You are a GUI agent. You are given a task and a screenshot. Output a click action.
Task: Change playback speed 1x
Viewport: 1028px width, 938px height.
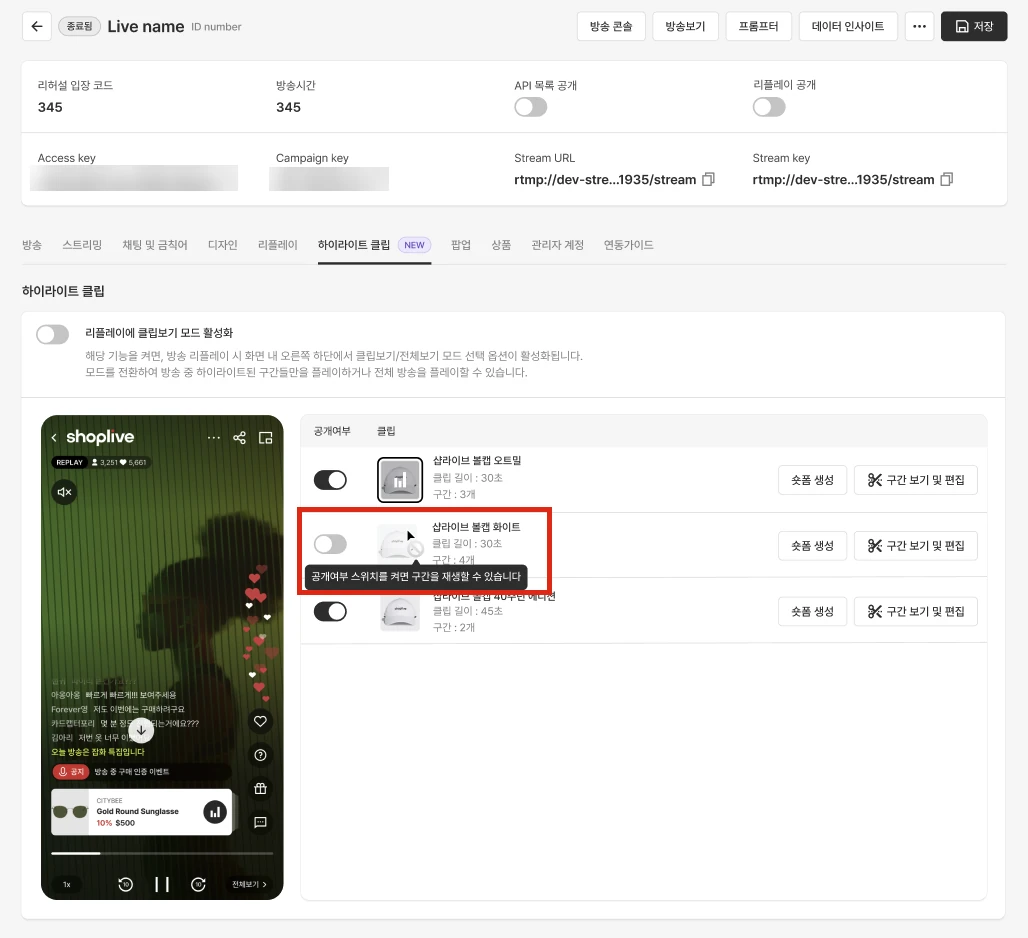click(67, 884)
